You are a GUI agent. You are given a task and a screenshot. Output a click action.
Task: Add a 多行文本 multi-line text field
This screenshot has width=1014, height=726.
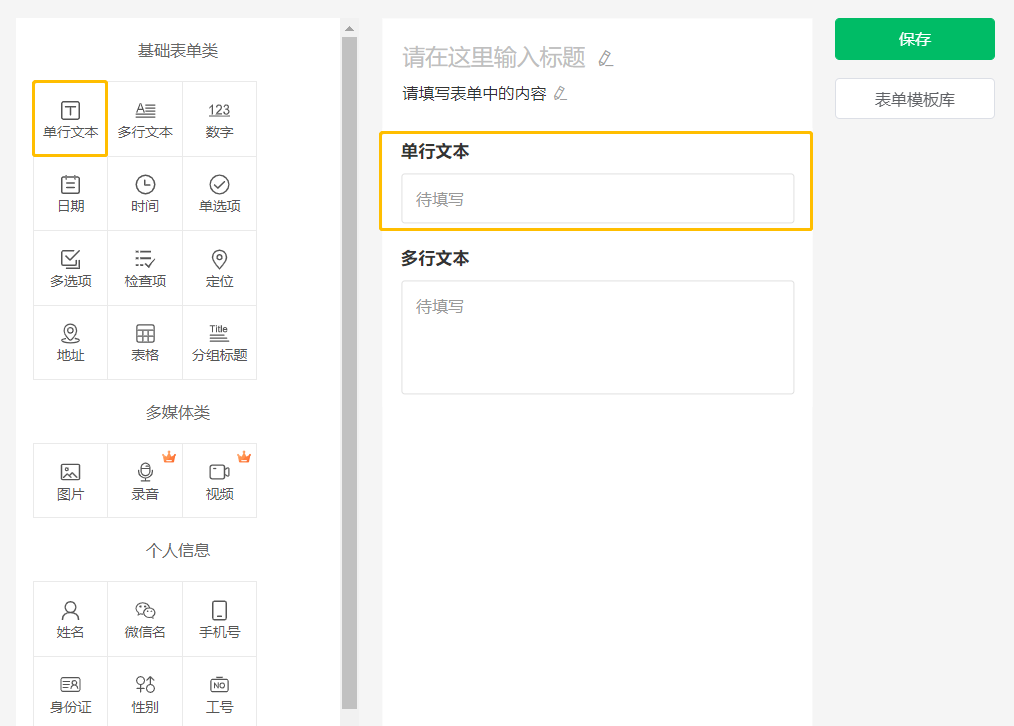[x=145, y=119]
